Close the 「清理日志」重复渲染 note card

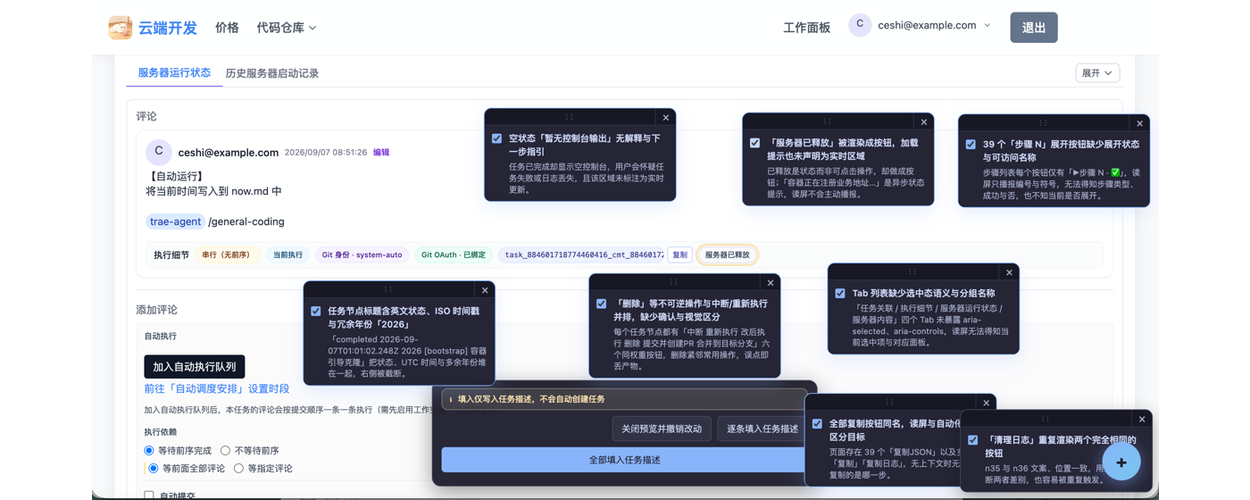point(1142,419)
